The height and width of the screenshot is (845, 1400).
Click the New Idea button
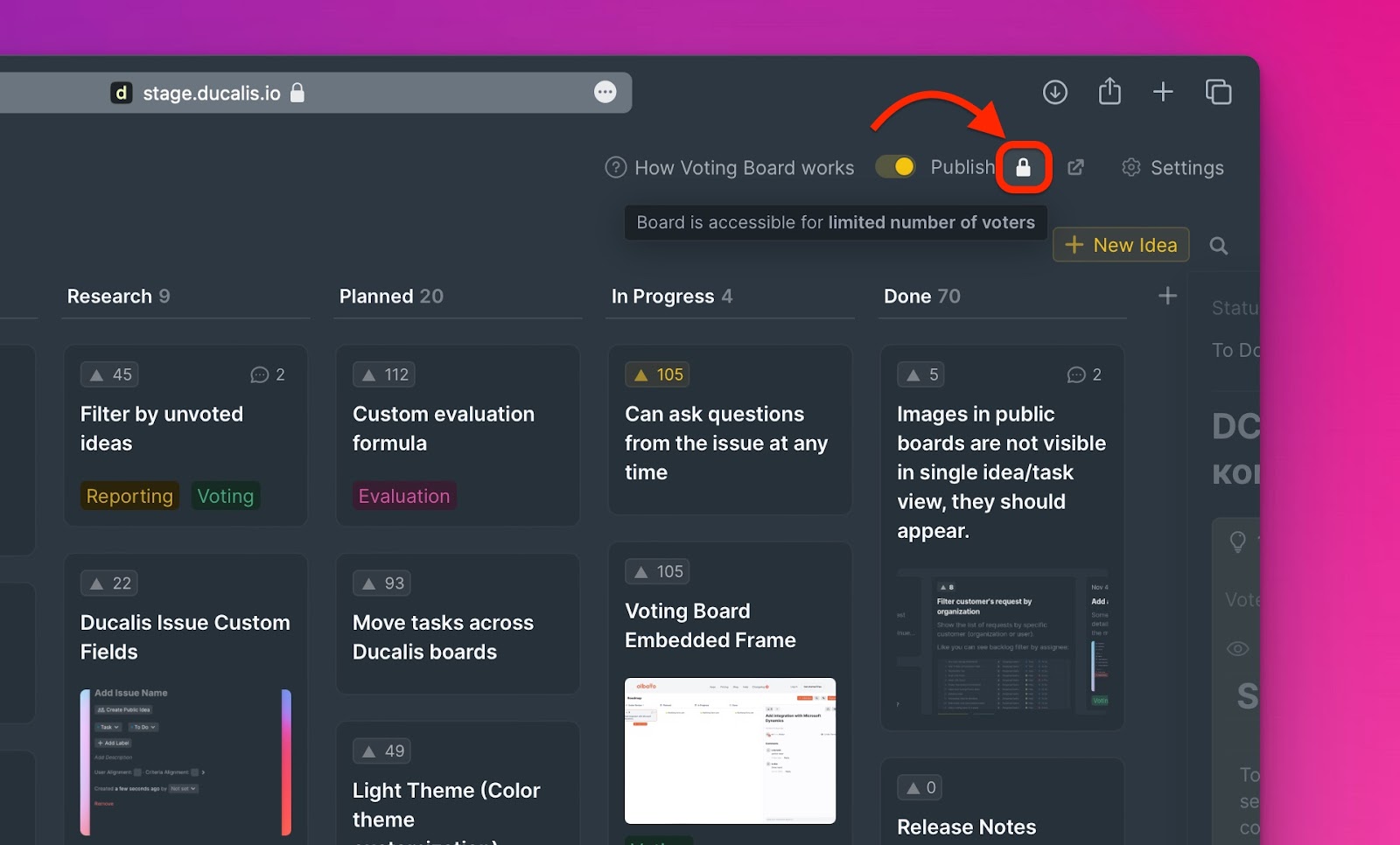point(1121,245)
